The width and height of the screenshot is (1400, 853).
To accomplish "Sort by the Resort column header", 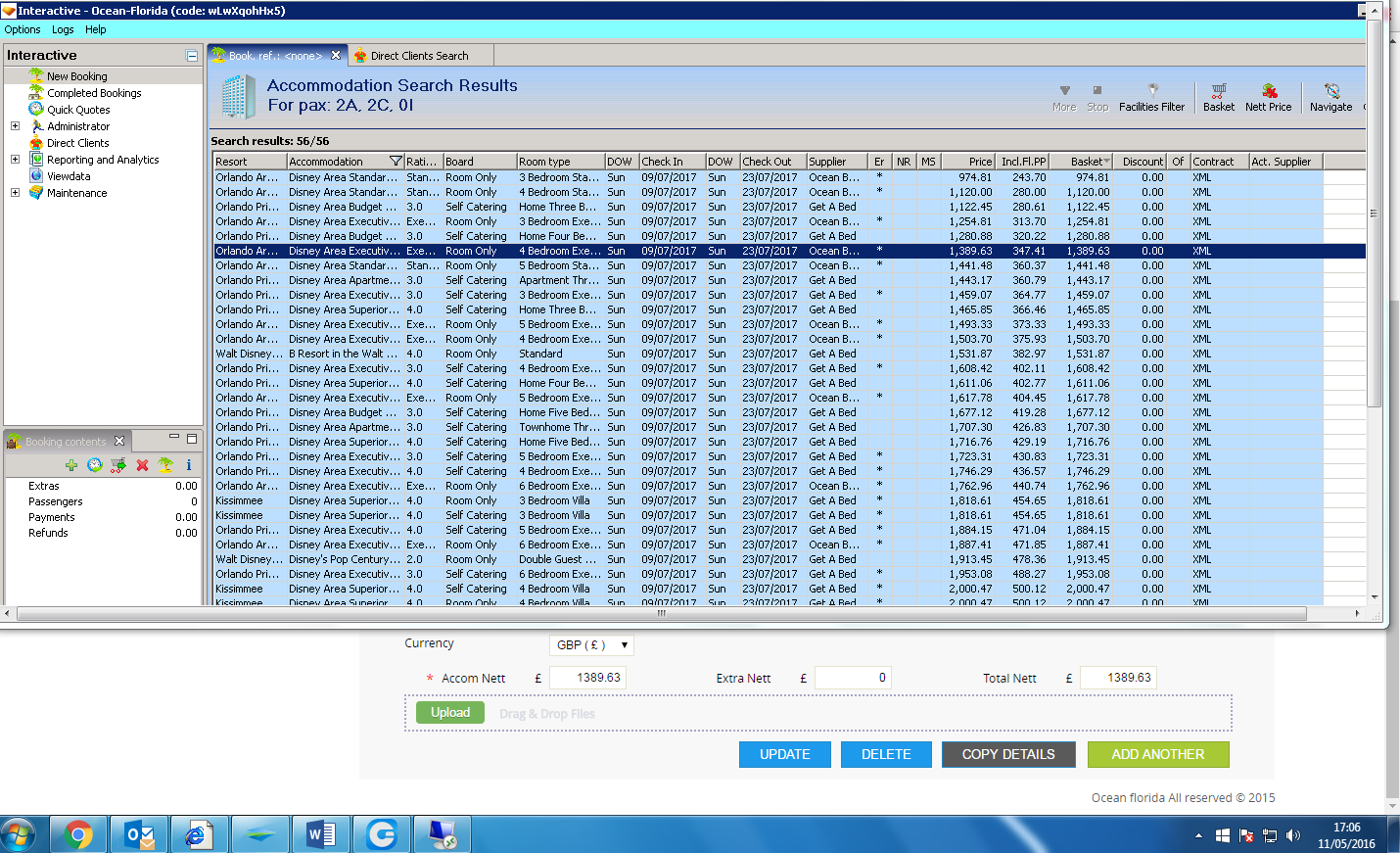I will click(x=250, y=162).
